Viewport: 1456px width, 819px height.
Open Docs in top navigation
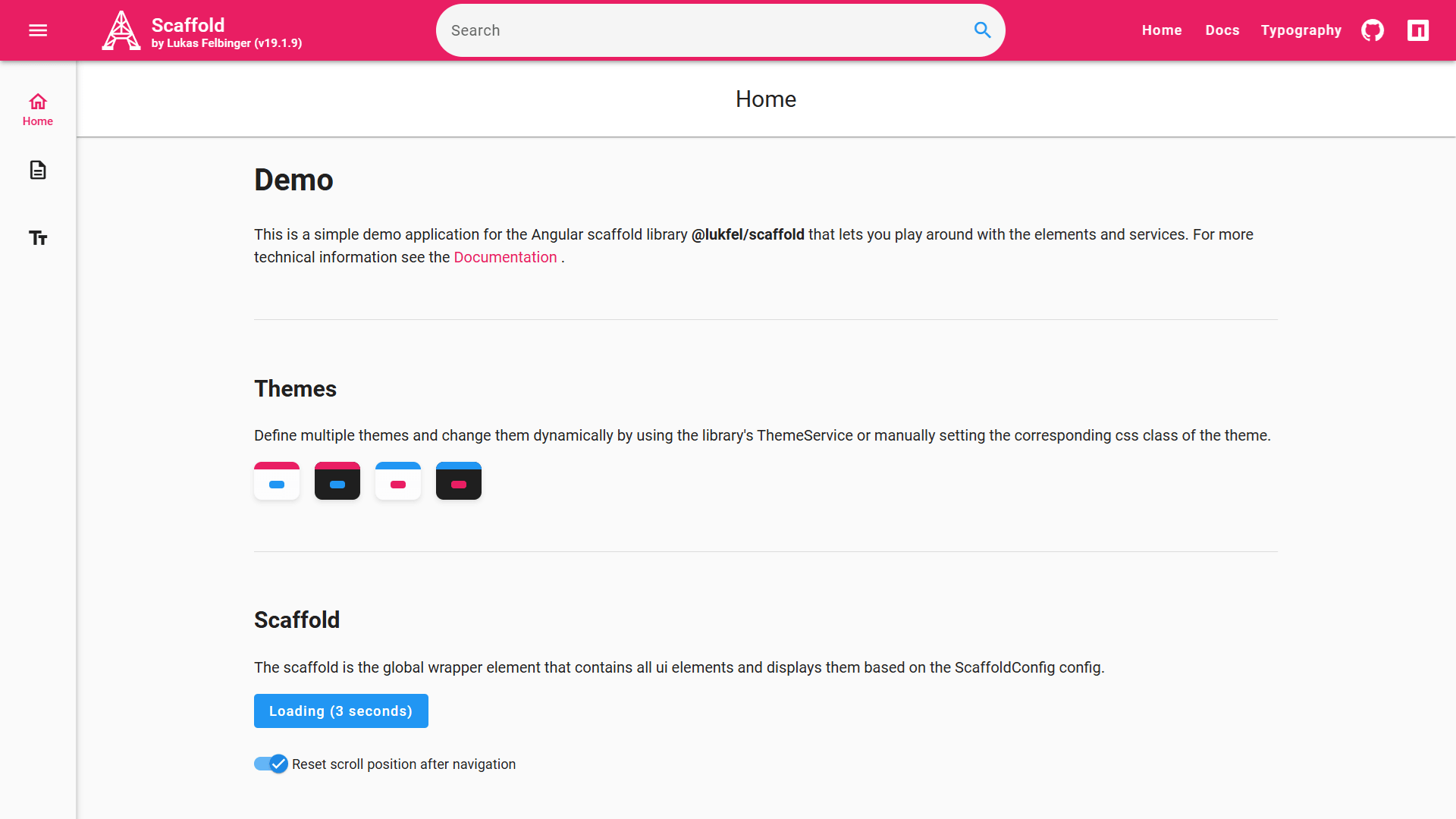pos(1222,30)
